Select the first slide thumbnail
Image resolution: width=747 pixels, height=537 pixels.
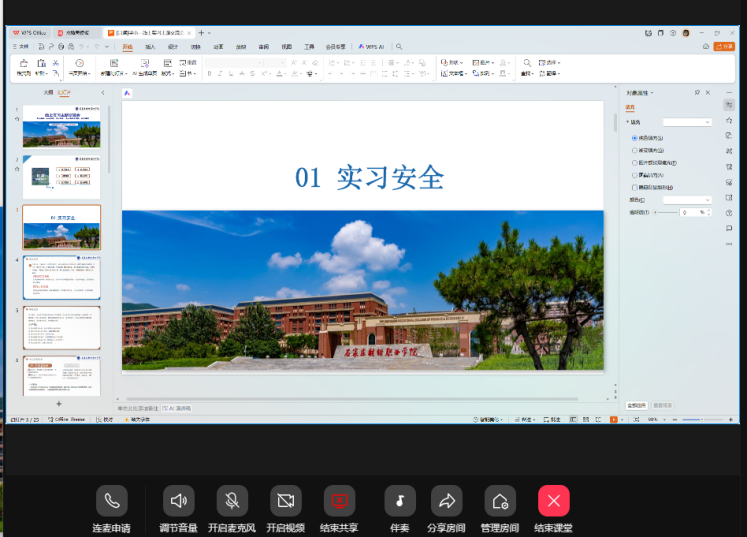(62, 127)
